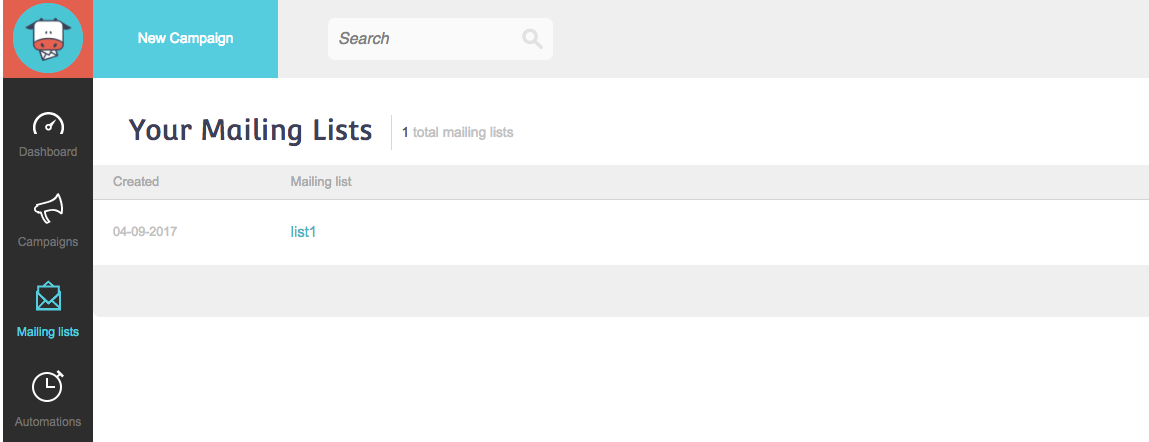Open the Dashboard gauge icon
This screenshot has width=1149, height=442.
48,125
